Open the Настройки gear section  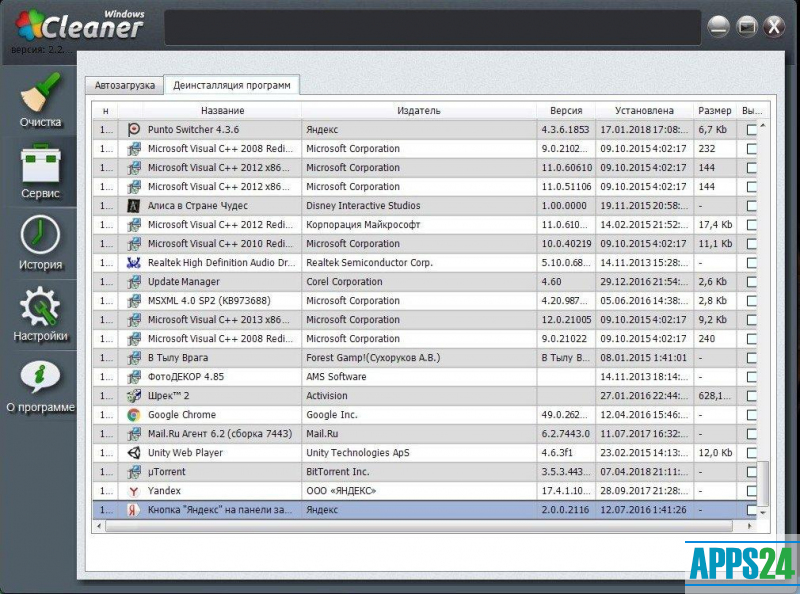tap(40, 314)
